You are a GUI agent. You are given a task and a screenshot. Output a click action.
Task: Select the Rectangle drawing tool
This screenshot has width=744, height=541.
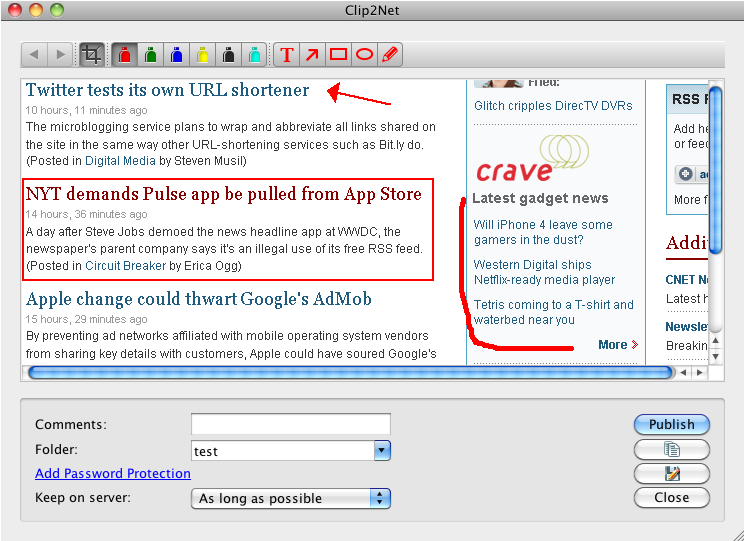(338, 55)
